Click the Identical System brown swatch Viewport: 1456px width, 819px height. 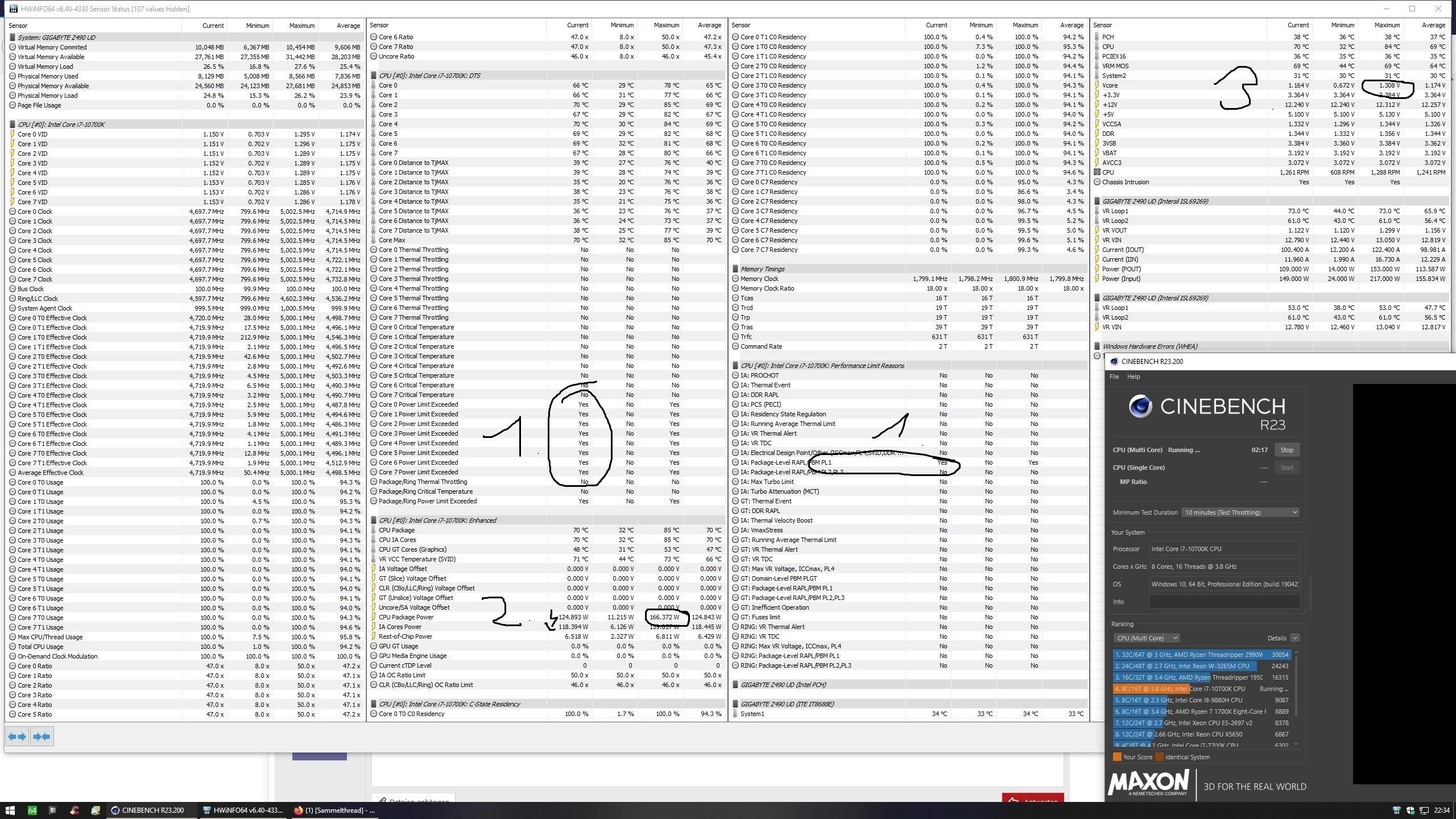[1159, 757]
